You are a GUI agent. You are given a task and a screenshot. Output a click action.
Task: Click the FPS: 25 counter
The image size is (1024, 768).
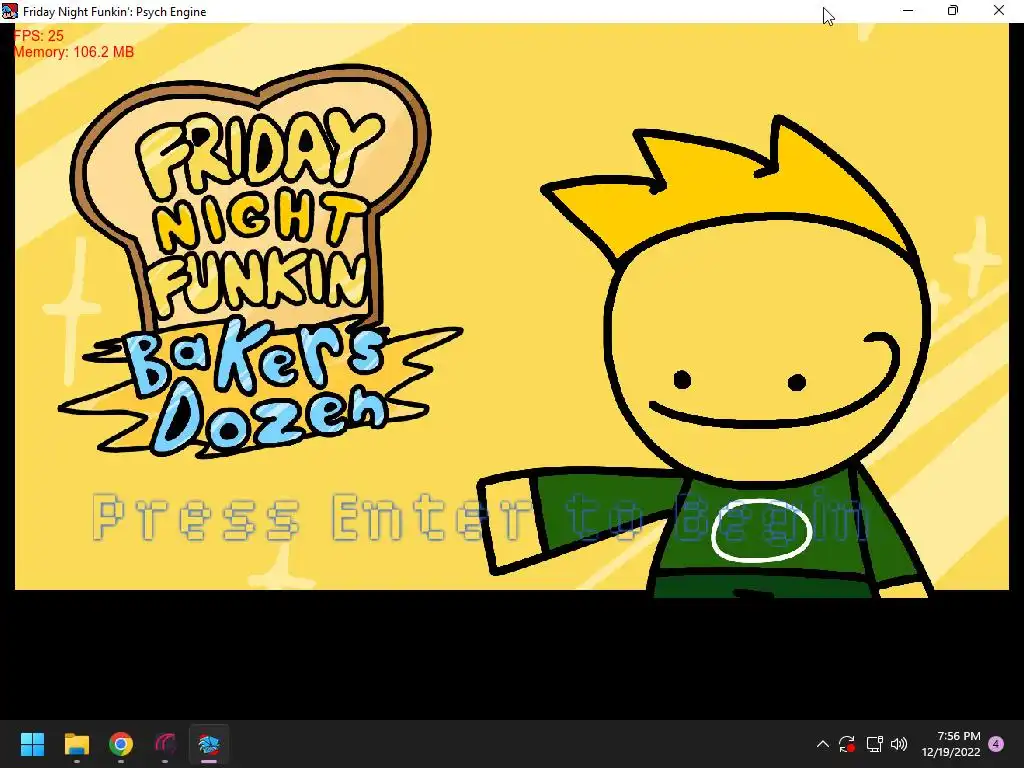[x=39, y=36]
